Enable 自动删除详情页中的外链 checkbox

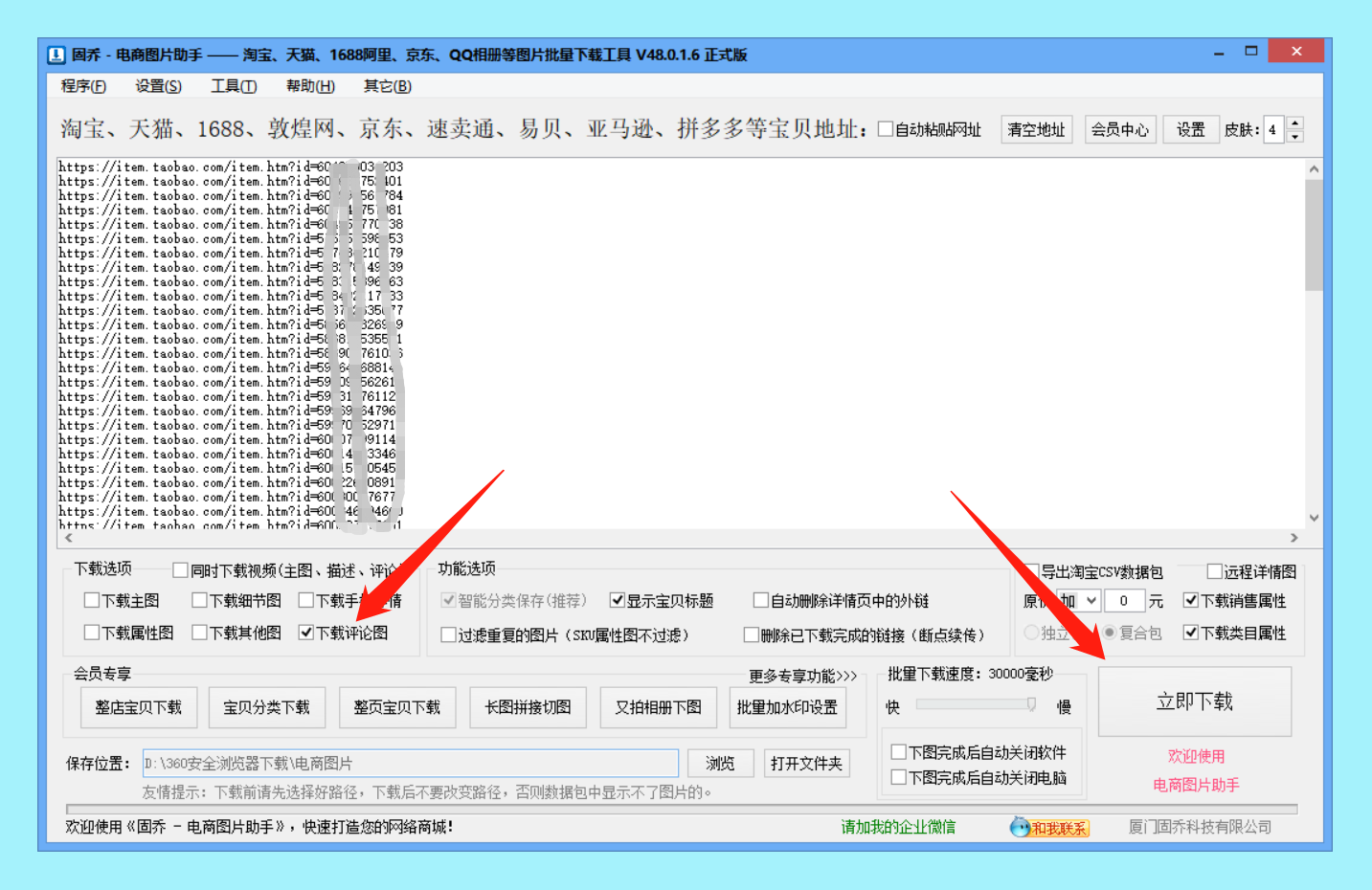tap(761, 600)
